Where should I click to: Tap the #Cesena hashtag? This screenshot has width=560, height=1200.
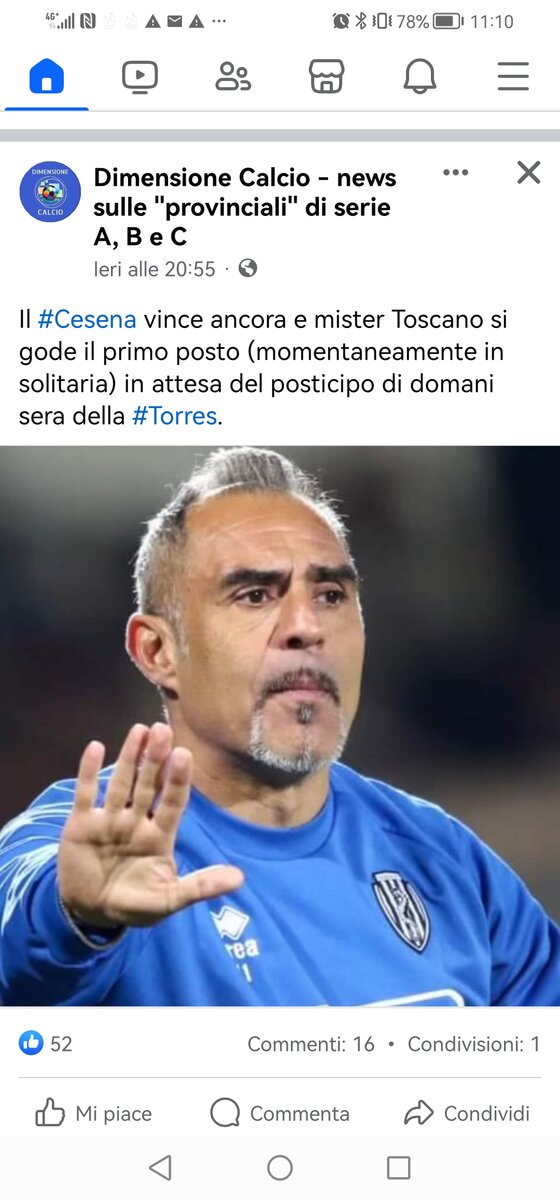click(87, 320)
